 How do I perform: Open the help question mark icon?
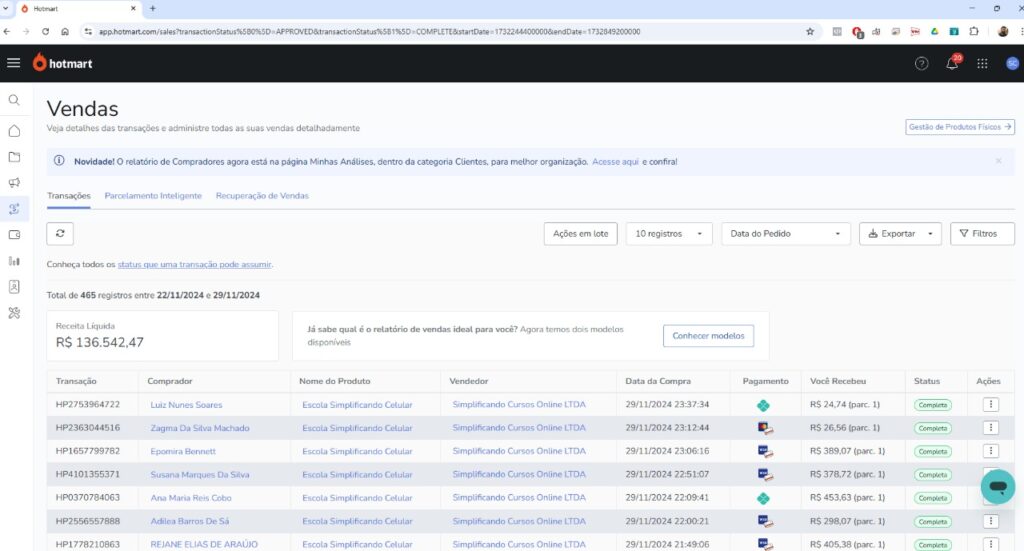point(921,63)
